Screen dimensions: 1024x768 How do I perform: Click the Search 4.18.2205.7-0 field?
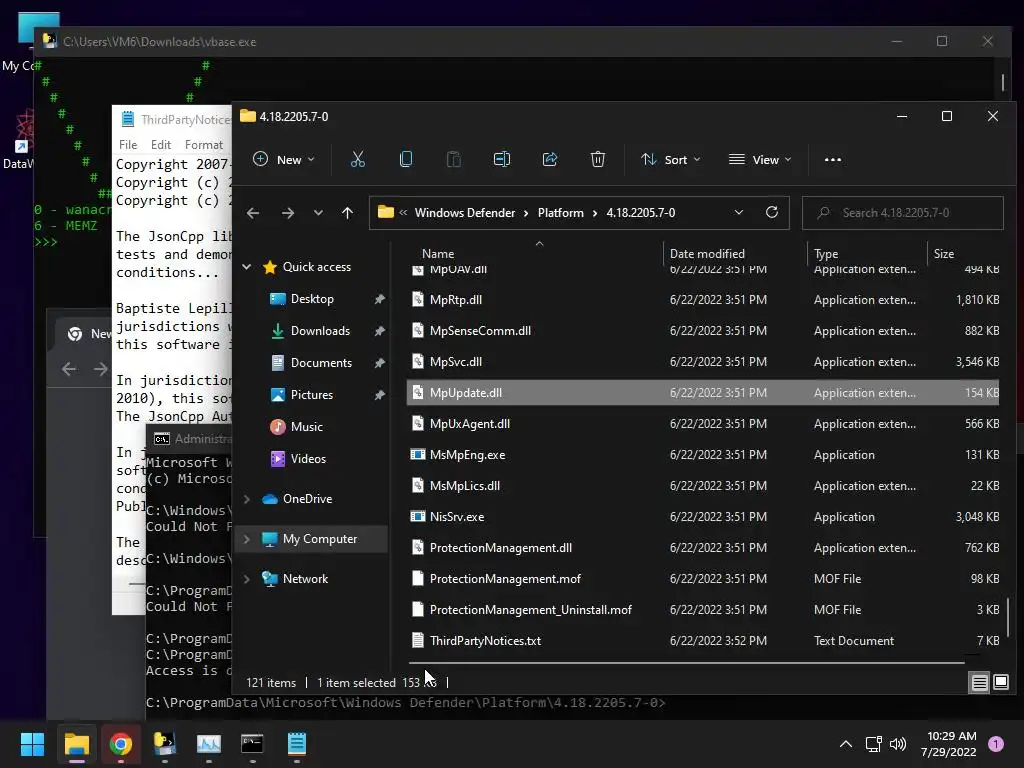(x=903, y=213)
